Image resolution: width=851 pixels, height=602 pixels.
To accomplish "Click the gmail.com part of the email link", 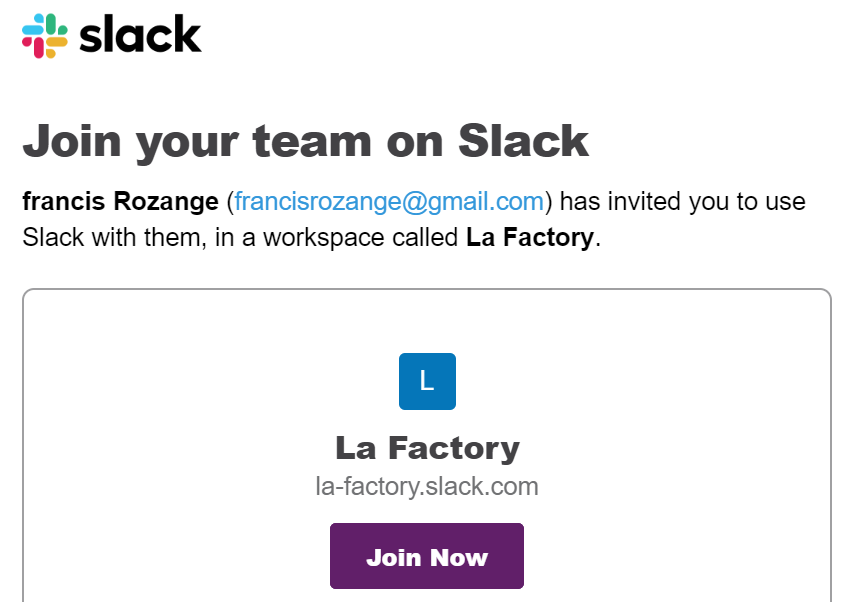I will 479,202.
